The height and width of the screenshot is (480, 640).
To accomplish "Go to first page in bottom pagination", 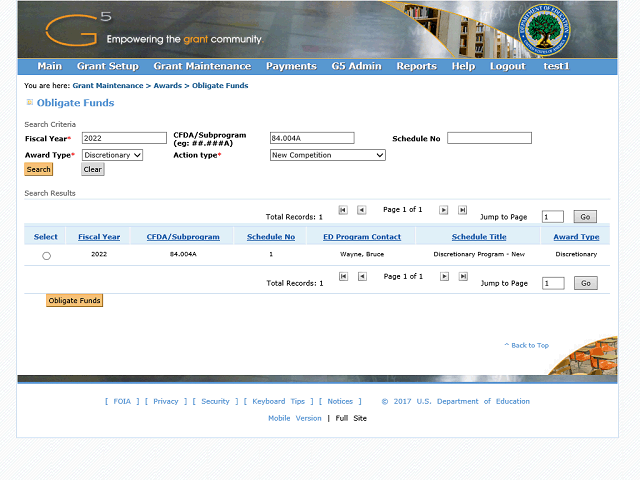I will [x=344, y=276].
